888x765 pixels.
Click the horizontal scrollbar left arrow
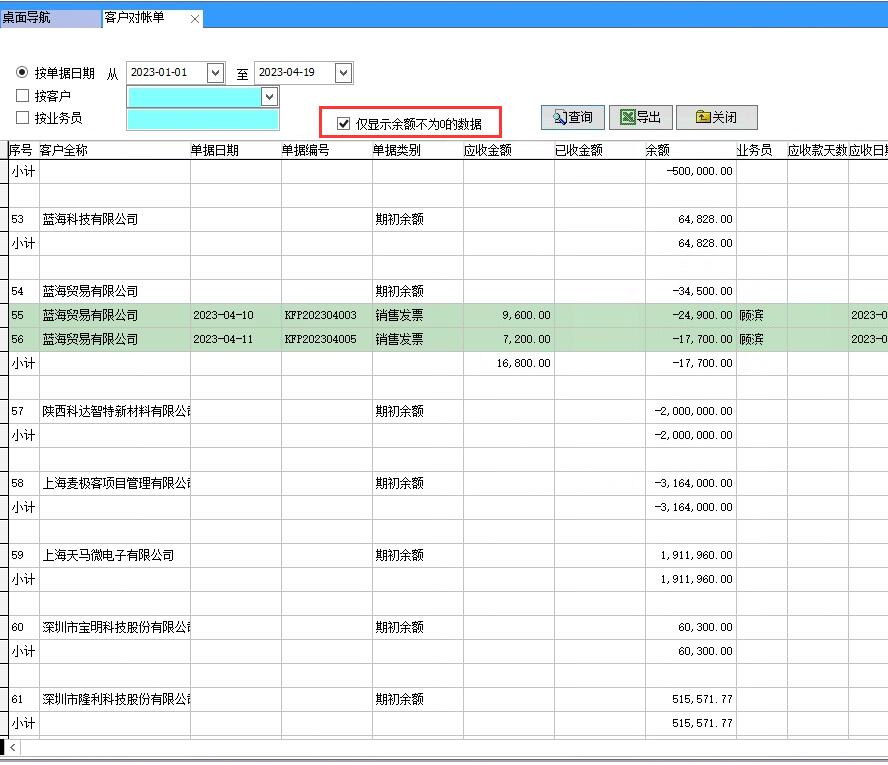[13, 747]
